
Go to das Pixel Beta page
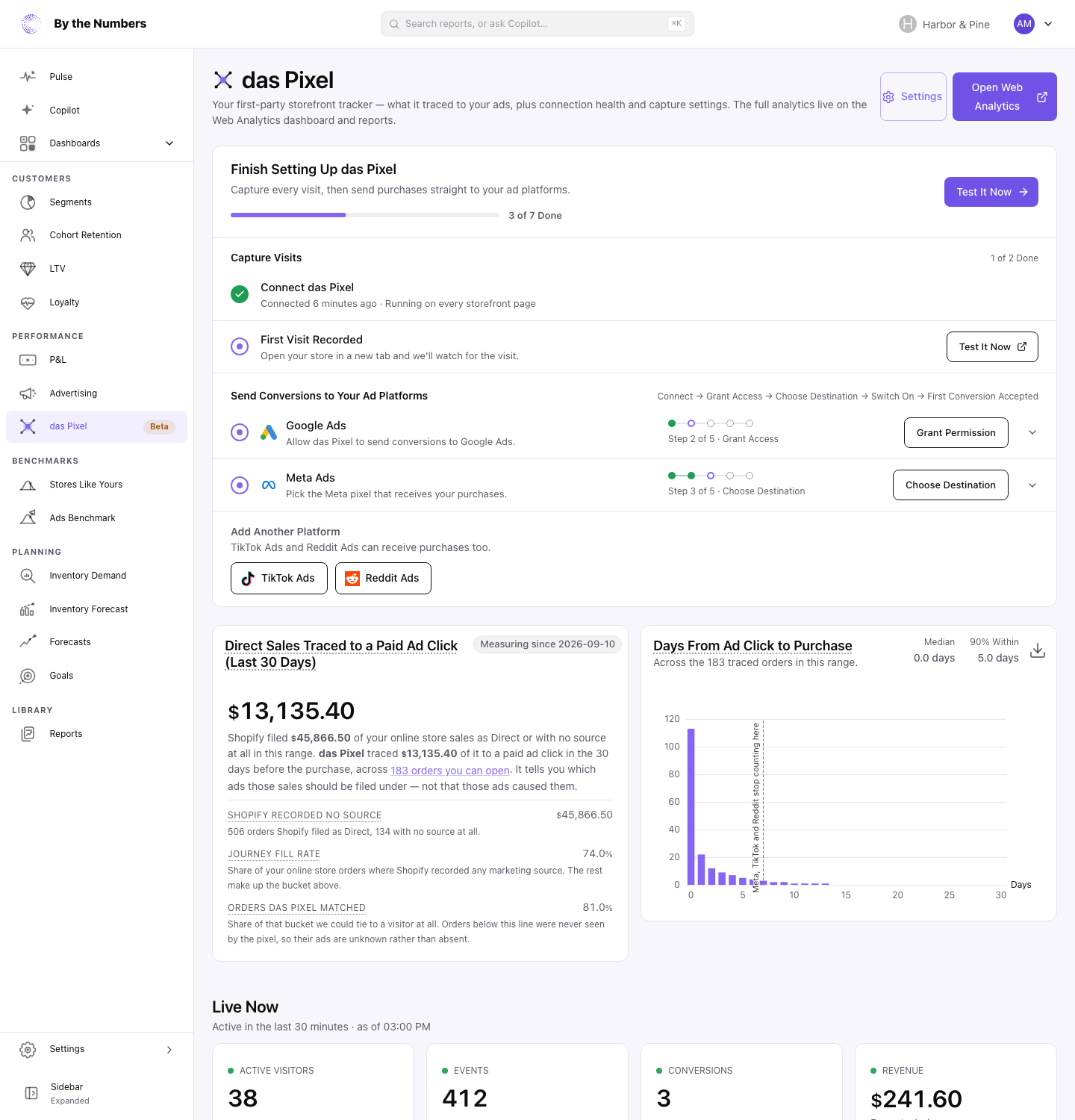tap(97, 426)
